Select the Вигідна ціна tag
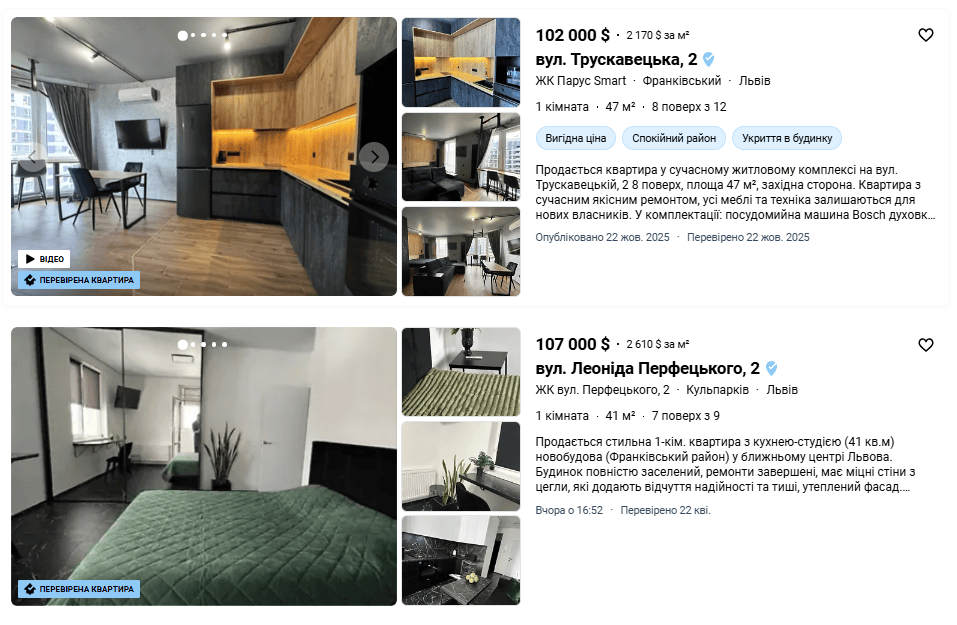 click(576, 138)
